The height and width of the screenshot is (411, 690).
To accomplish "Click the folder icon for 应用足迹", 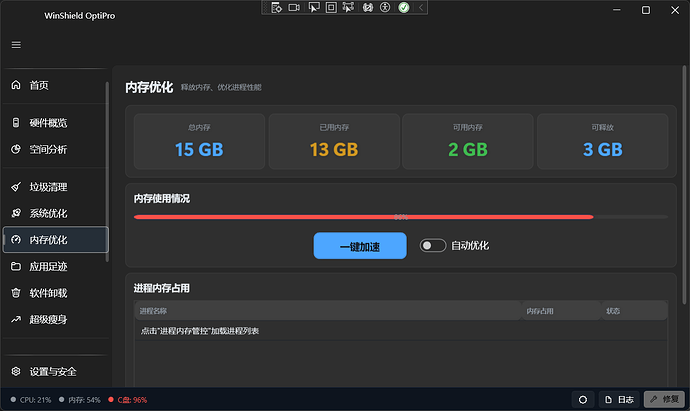I will click(16, 266).
